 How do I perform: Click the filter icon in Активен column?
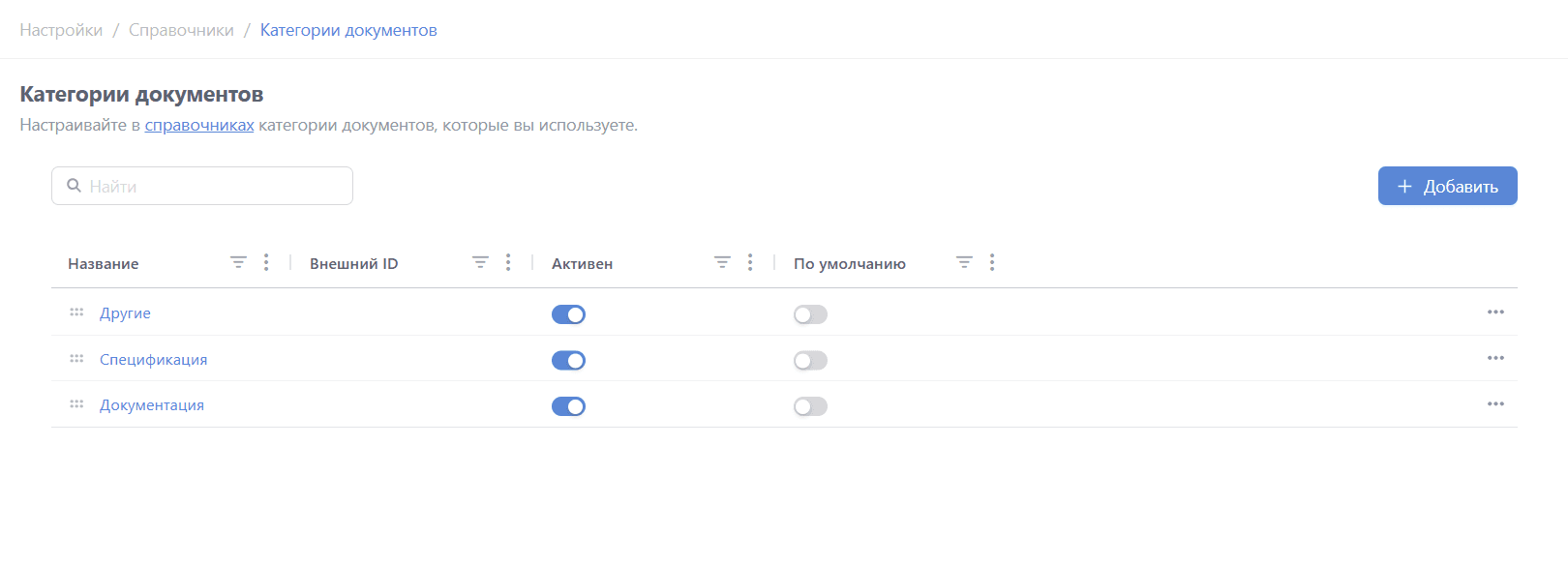pos(722,262)
